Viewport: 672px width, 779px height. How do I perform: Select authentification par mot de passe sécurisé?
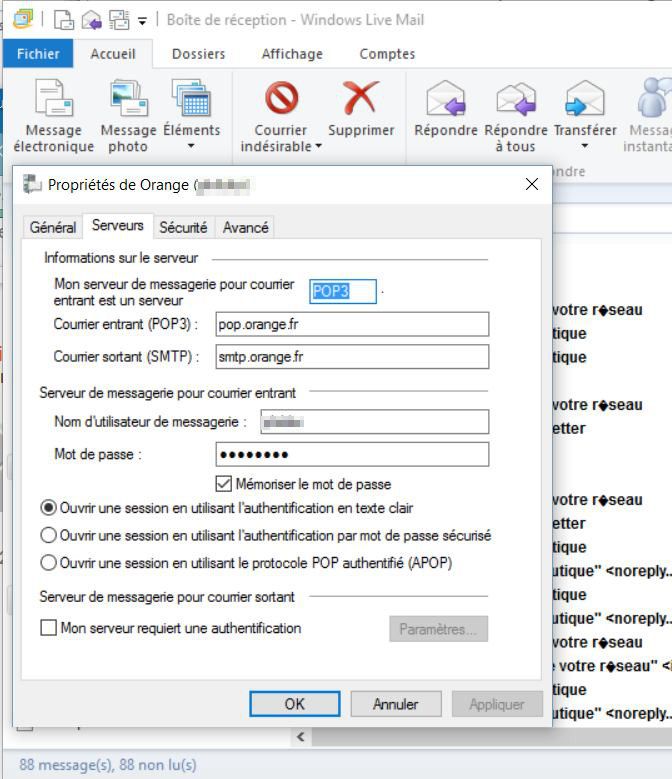pyautogui.click(x=48, y=535)
